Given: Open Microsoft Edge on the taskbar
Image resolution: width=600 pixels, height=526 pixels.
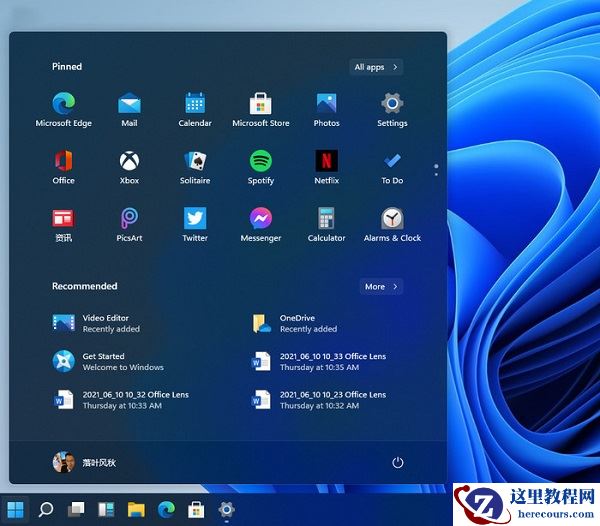Looking at the screenshot, I should pyautogui.click(x=166, y=510).
